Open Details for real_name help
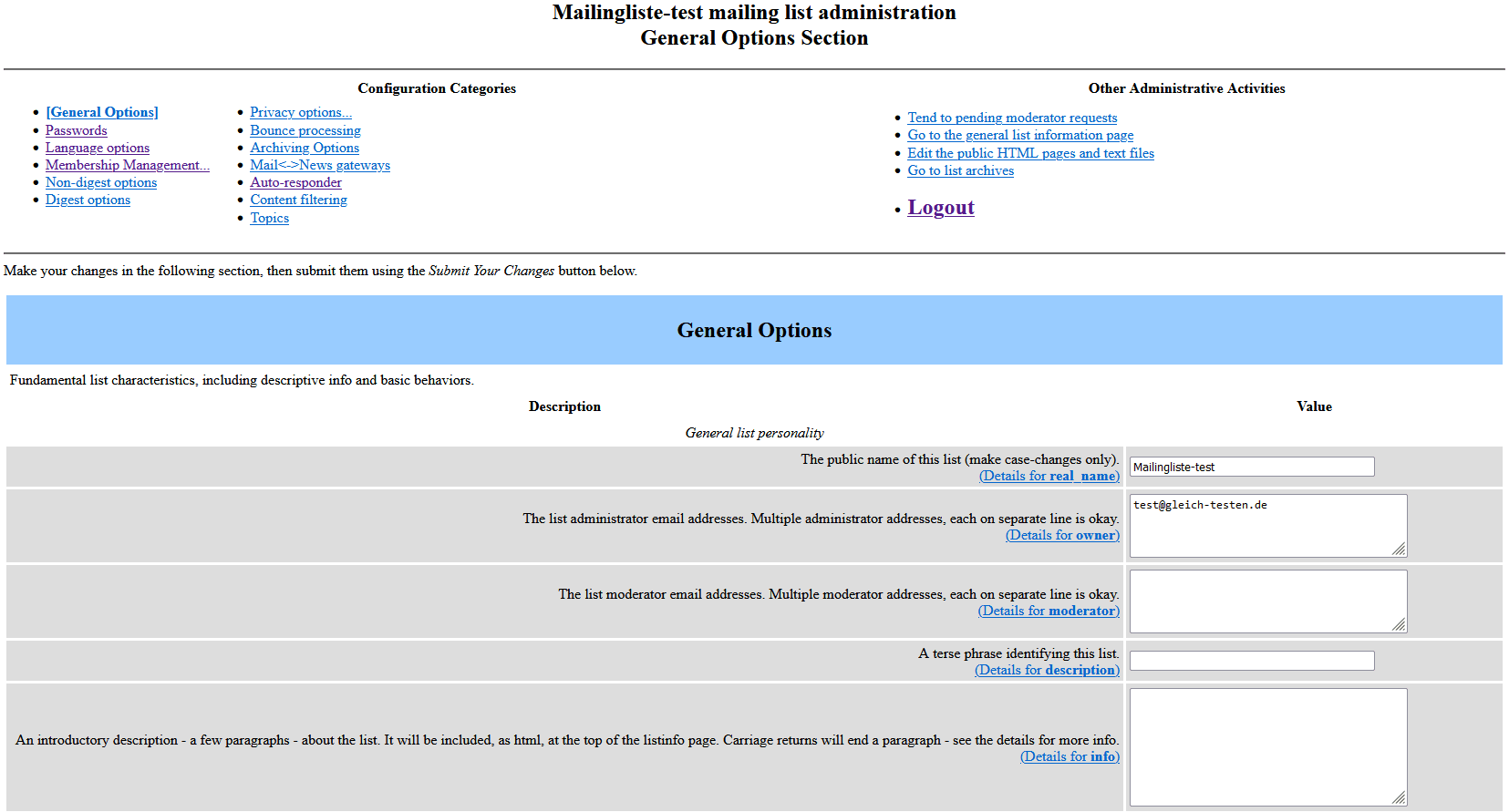Viewport: 1509px width, 812px height. click(1049, 476)
